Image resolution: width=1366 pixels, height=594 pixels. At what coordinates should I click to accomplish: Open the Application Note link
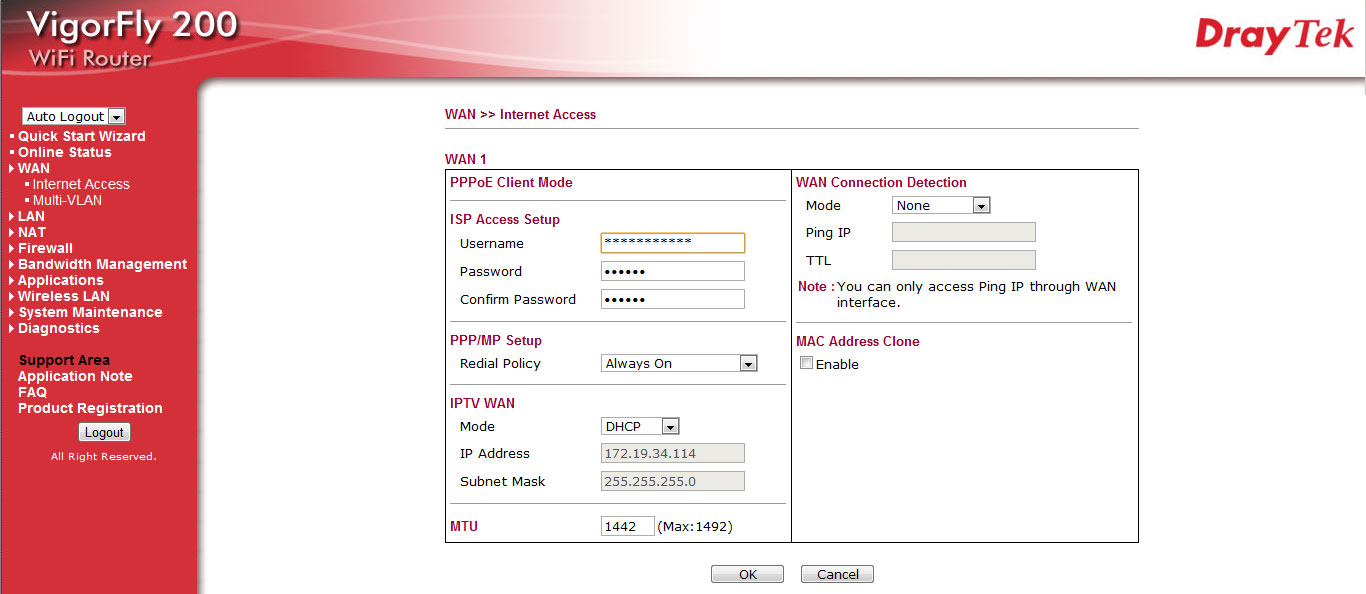pos(75,376)
